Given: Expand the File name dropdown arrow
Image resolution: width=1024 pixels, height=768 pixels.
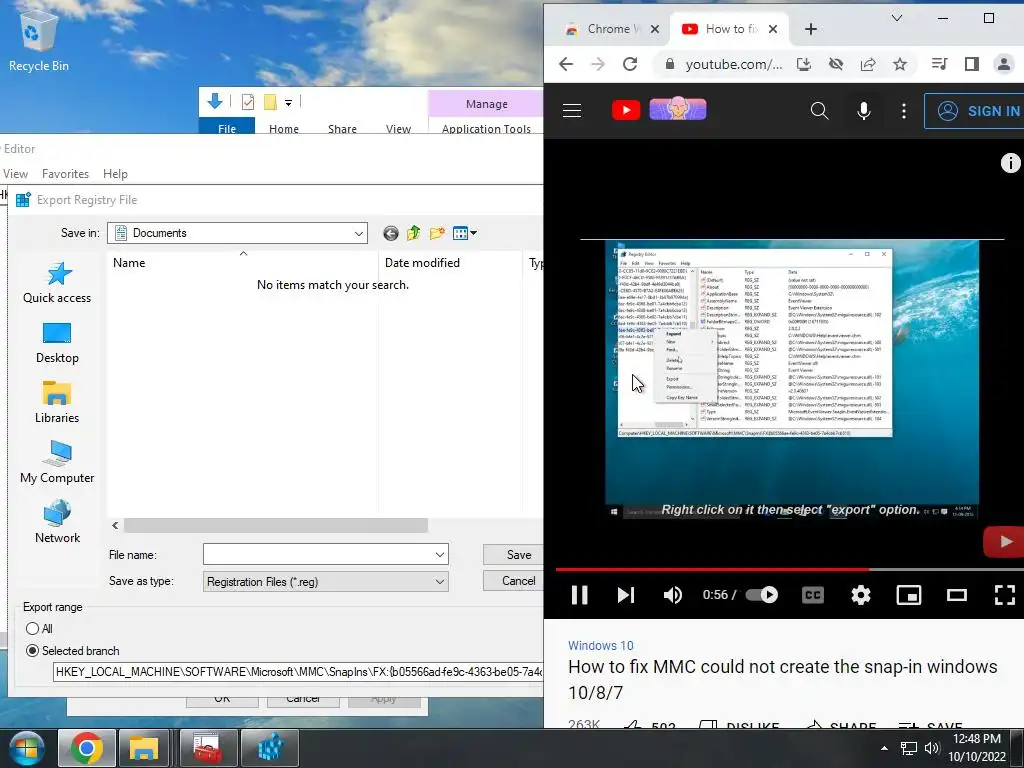Looking at the screenshot, I should click(440, 554).
